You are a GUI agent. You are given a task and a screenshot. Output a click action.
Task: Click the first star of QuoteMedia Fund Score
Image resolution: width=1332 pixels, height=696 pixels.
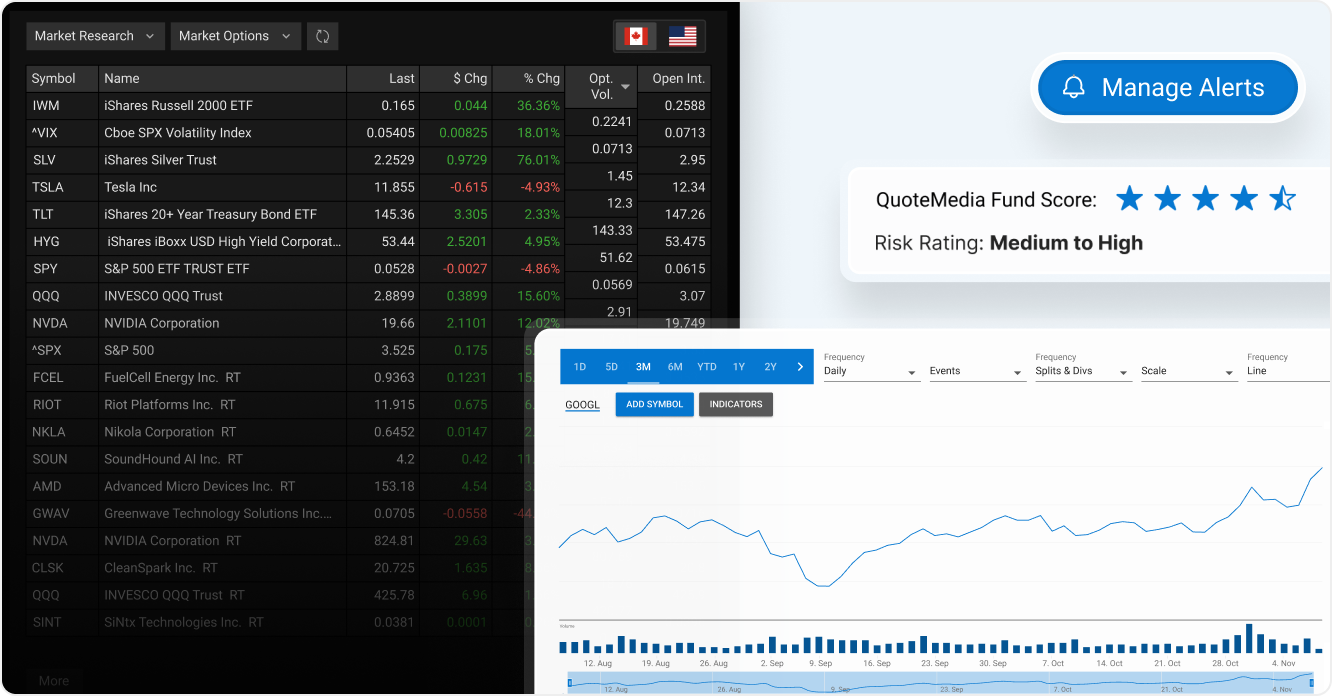(1129, 199)
